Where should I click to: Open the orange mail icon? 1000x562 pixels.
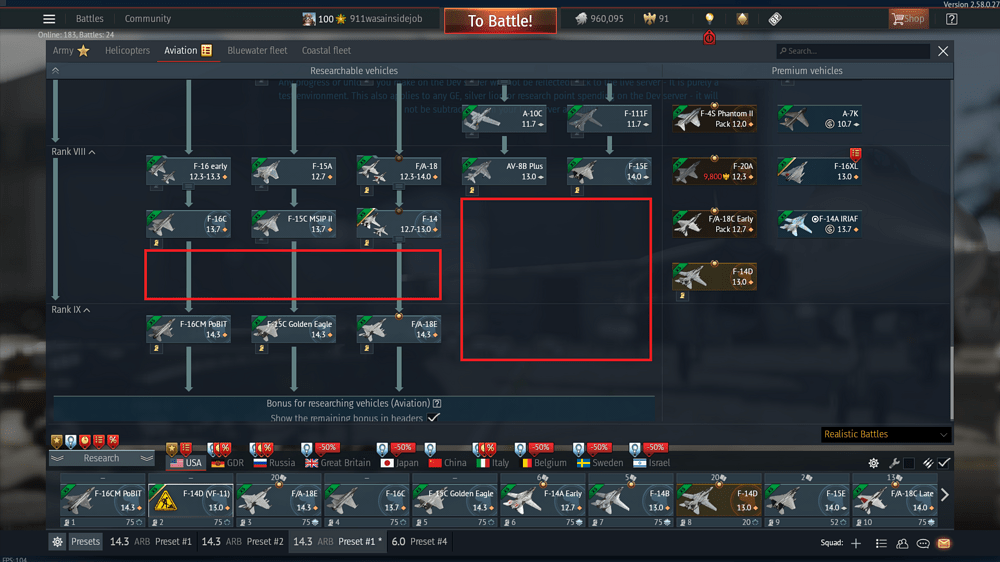pos(944,543)
